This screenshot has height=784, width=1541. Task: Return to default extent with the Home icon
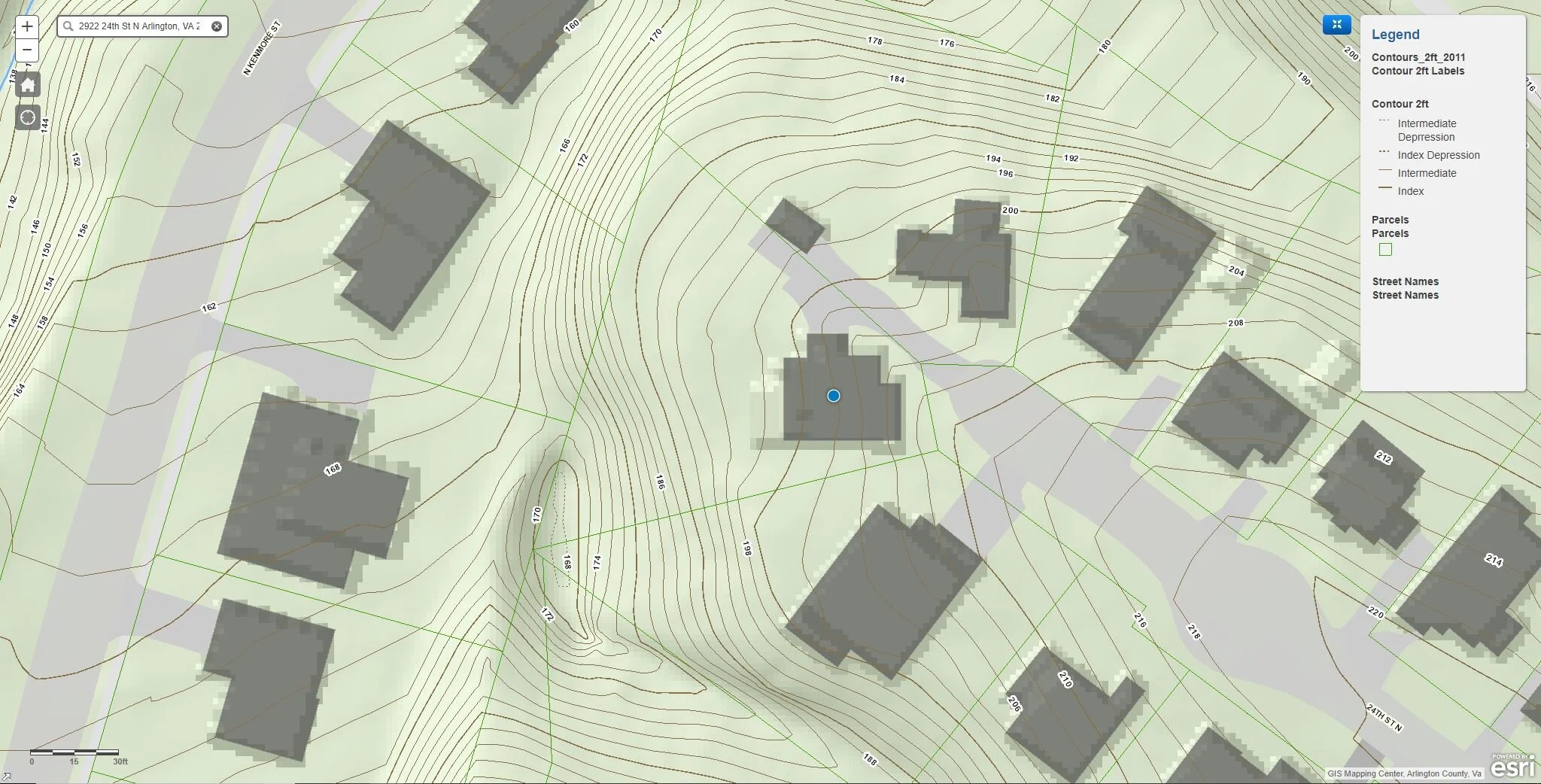pos(27,85)
